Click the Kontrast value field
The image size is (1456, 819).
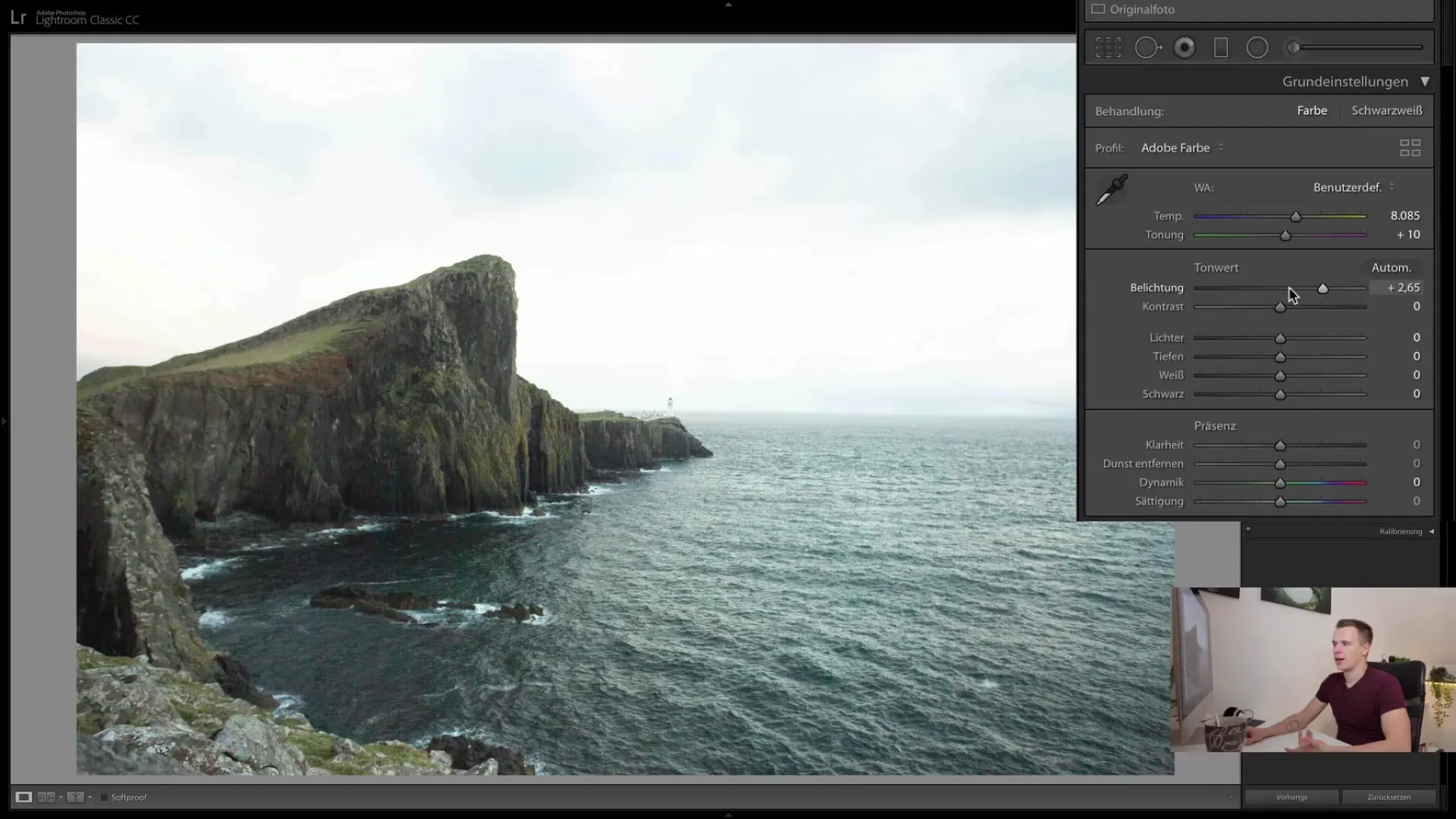[x=1416, y=307]
